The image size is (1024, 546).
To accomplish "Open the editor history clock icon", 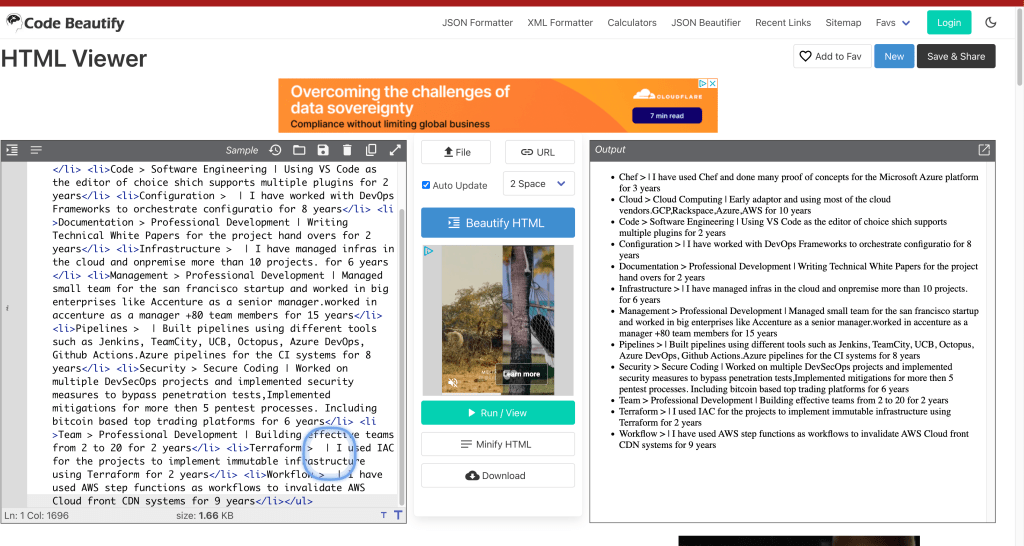I will [x=275, y=150].
